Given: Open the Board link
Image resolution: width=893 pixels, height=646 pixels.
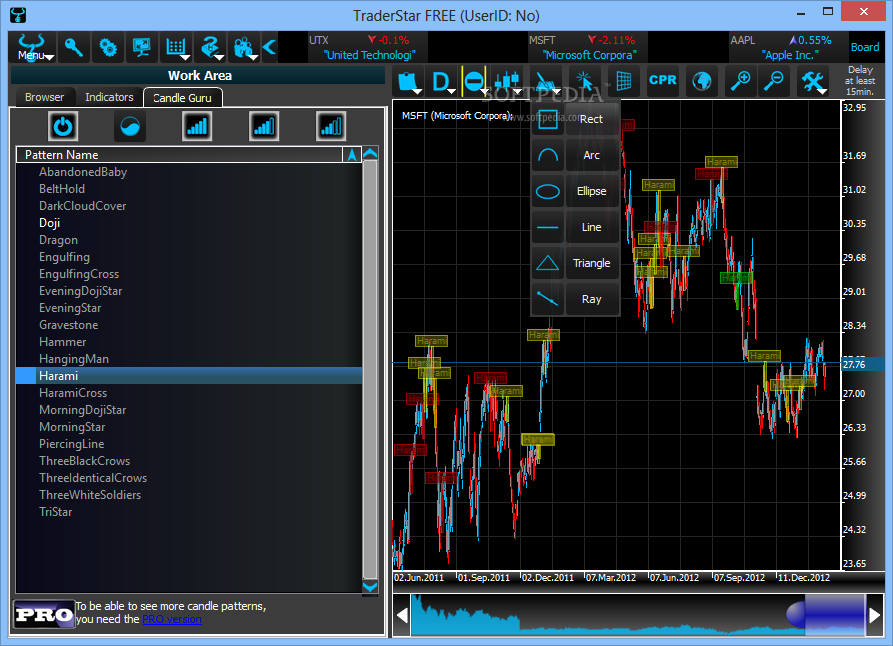Looking at the screenshot, I should click(865, 47).
